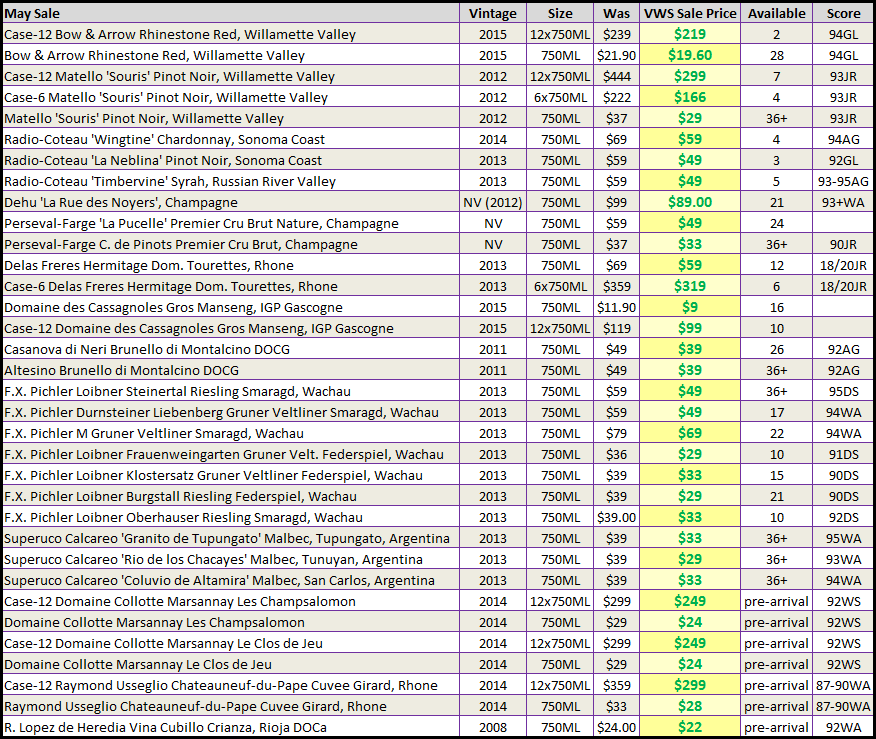Click 'Case-12 Bow & Arrow Rhinestone Red' row name
876x739 pixels.
tap(231, 35)
